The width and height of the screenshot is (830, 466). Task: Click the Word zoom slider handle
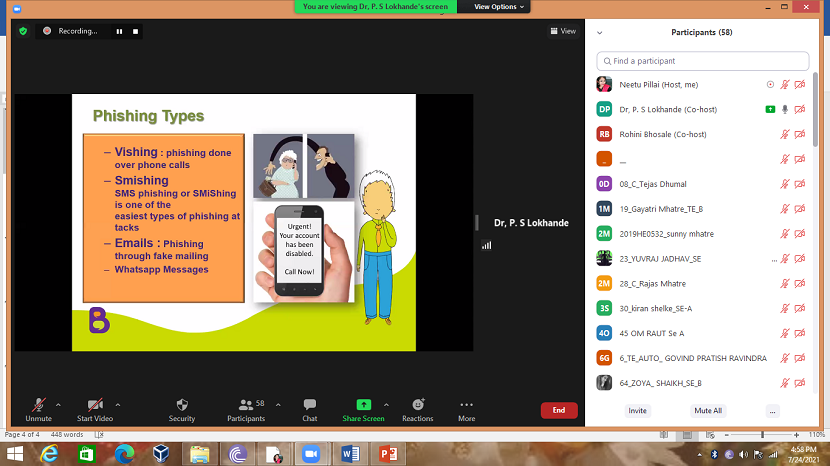(x=762, y=435)
